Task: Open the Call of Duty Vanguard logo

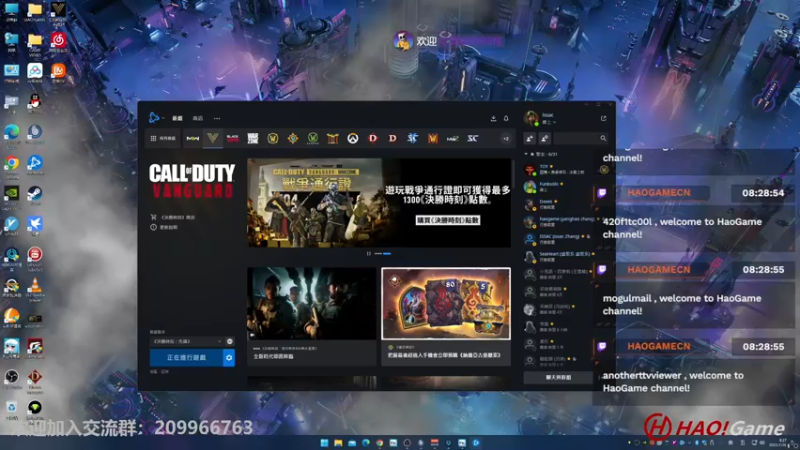Action: tap(192, 181)
